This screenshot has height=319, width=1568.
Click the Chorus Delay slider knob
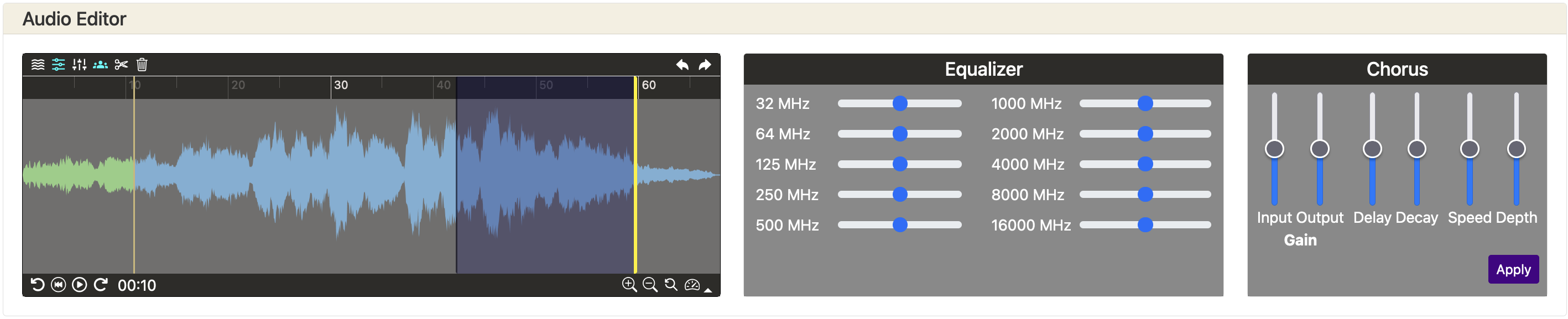[x=1372, y=149]
